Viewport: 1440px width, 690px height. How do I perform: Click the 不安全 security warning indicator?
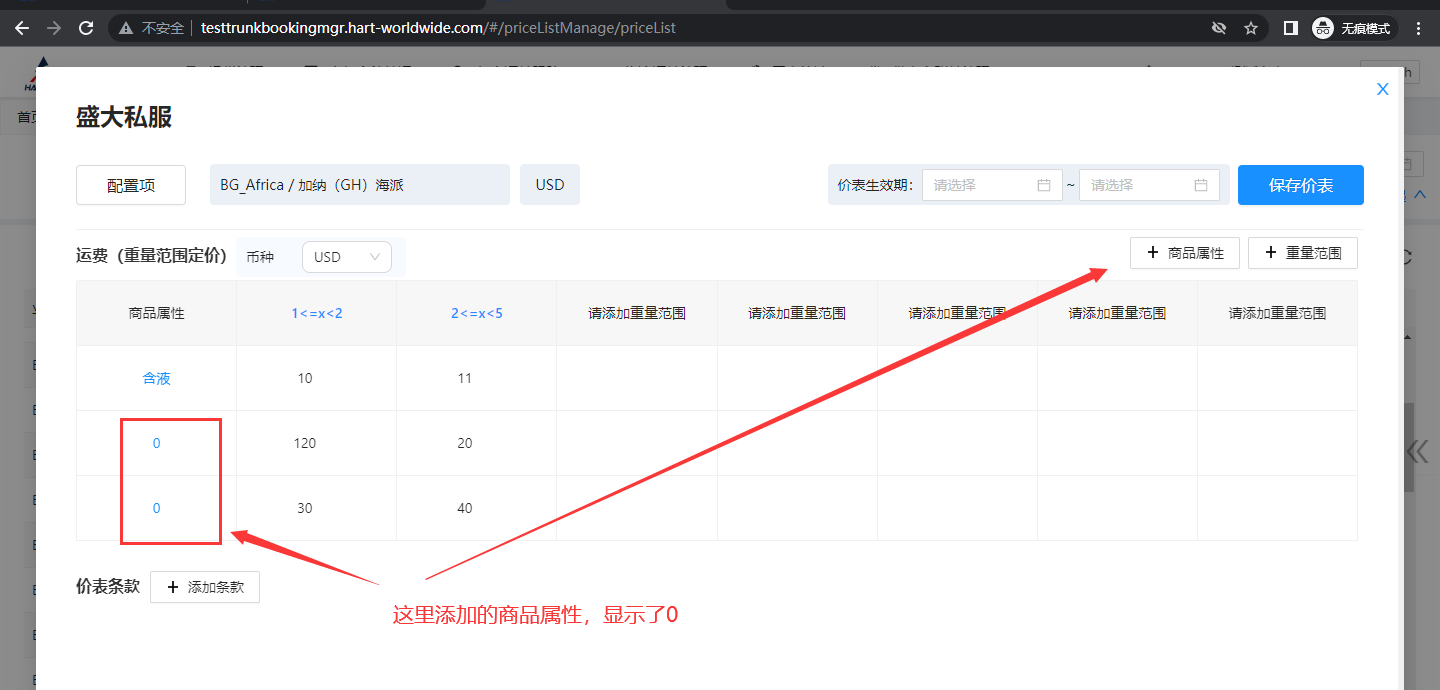tap(152, 28)
